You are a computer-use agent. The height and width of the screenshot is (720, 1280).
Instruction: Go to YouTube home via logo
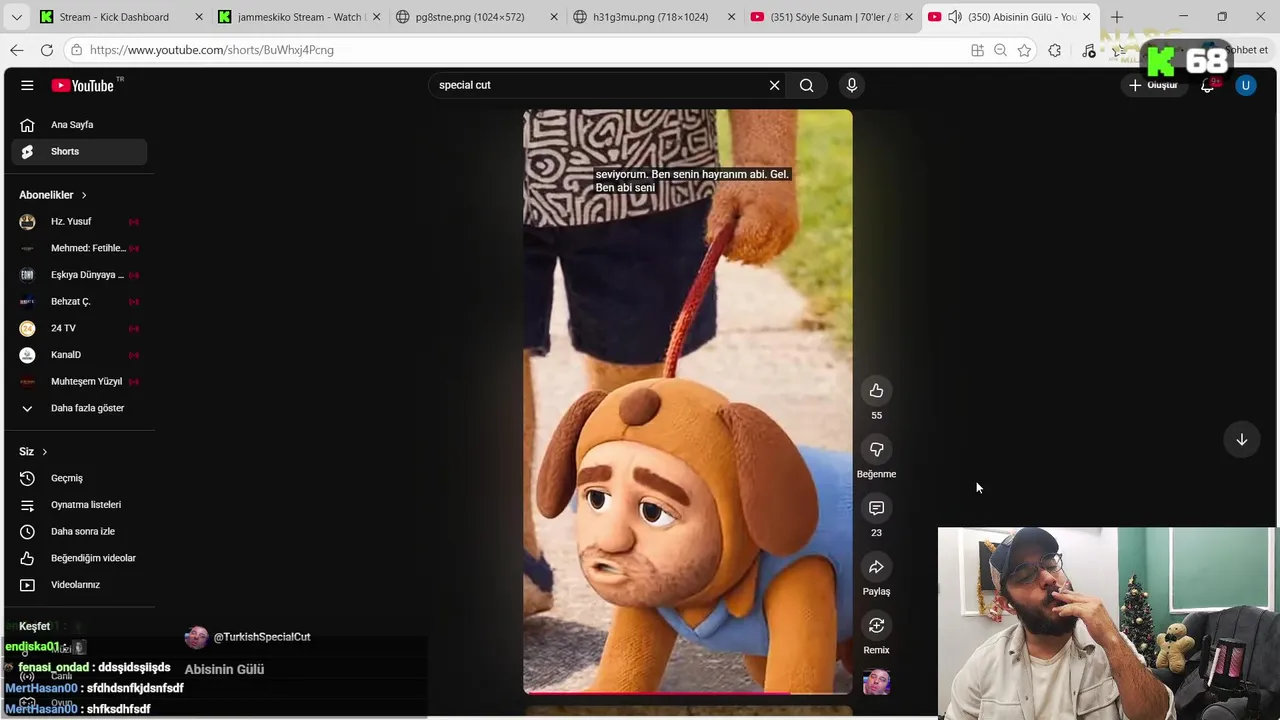pos(83,85)
